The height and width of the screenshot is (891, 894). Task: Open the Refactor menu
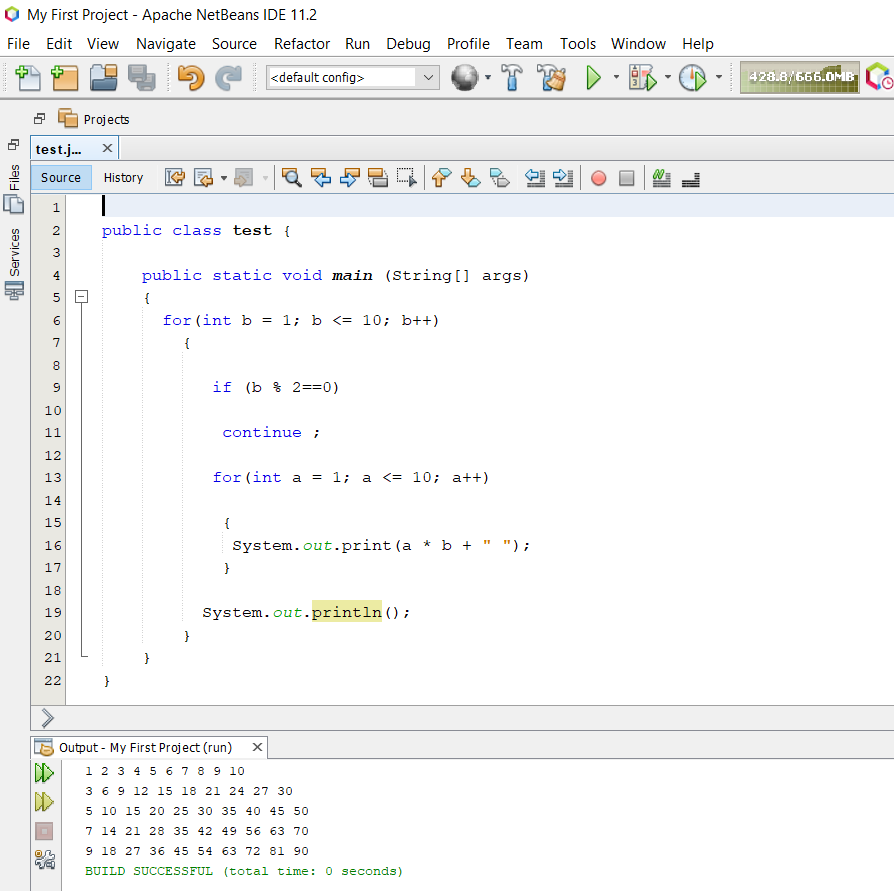coord(302,44)
